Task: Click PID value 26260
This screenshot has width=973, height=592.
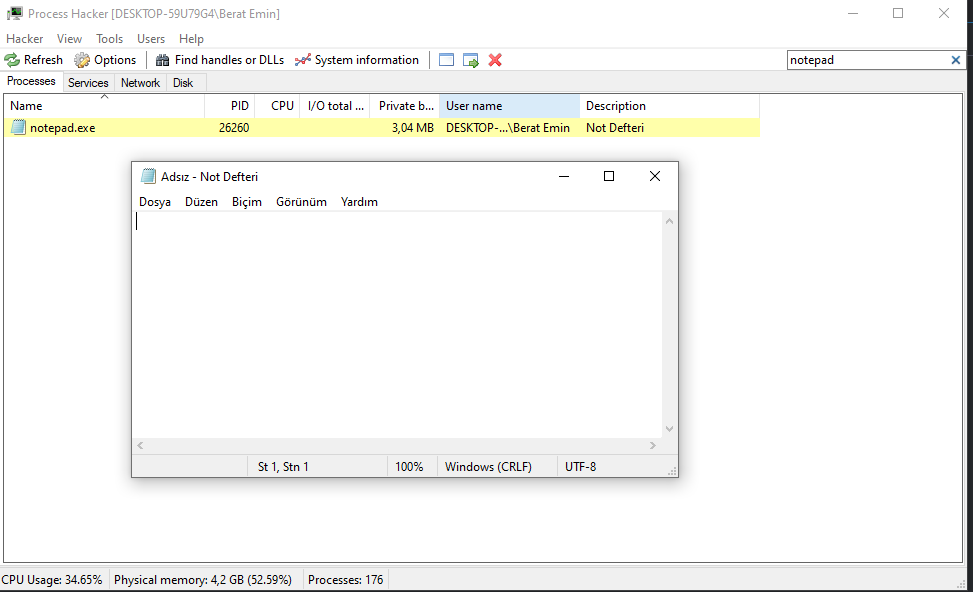Action: (x=234, y=128)
